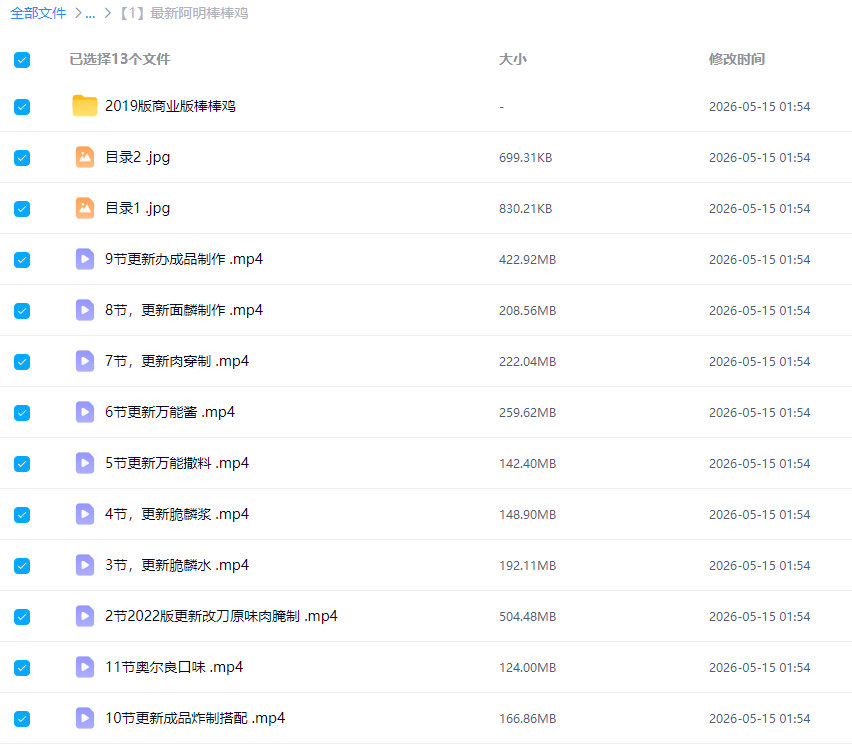The width and height of the screenshot is (852, 750).
Task: Go to 全部文件 in the breadcrumb
Action: tap(38, 13)
